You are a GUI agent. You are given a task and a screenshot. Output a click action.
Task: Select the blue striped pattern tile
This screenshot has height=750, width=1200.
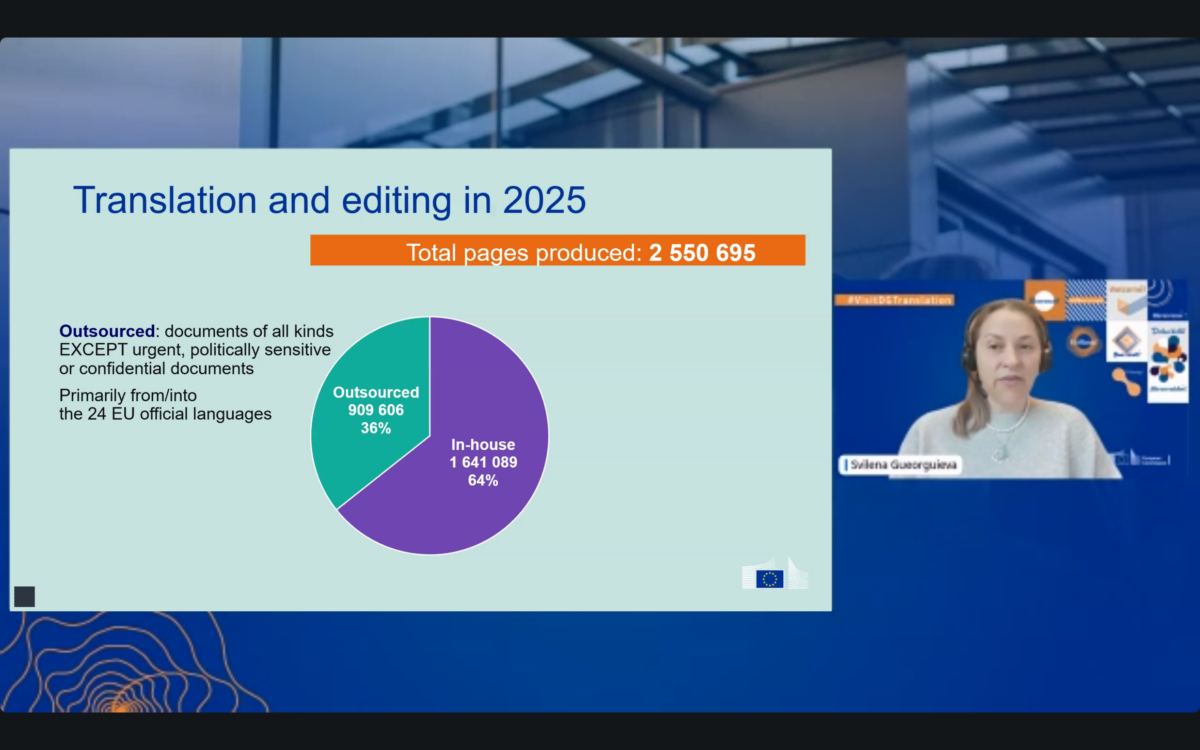pyautogui.click(x=1084, y=300)
